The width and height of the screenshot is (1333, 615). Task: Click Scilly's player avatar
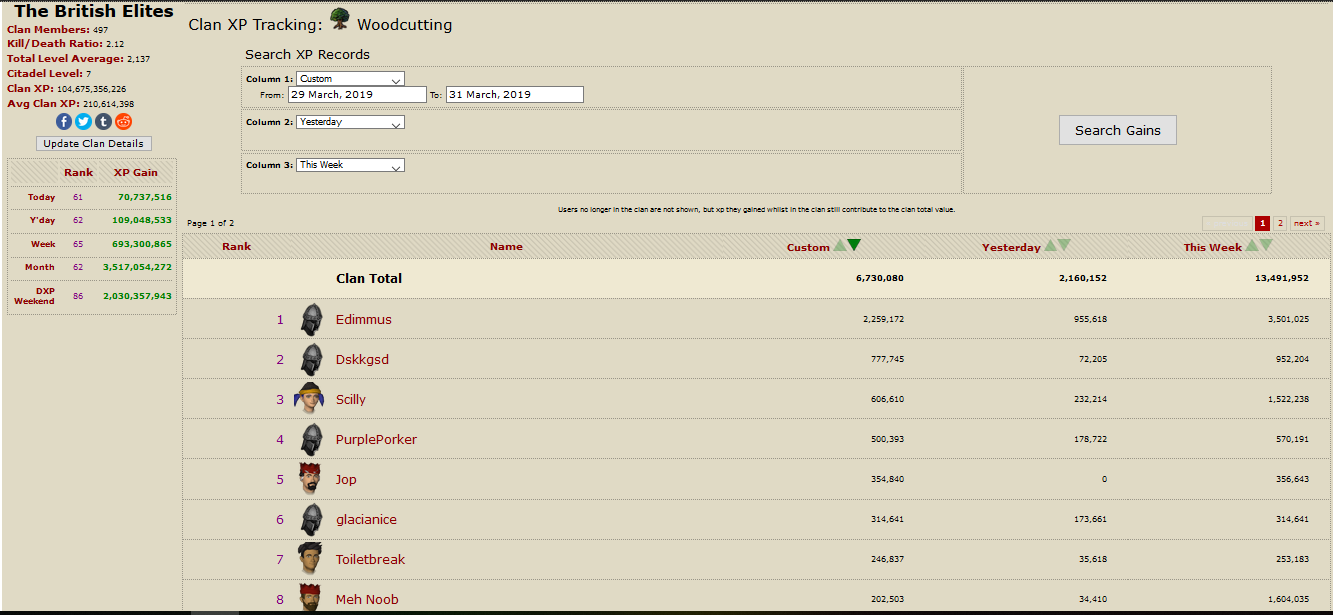click(310, 399)
